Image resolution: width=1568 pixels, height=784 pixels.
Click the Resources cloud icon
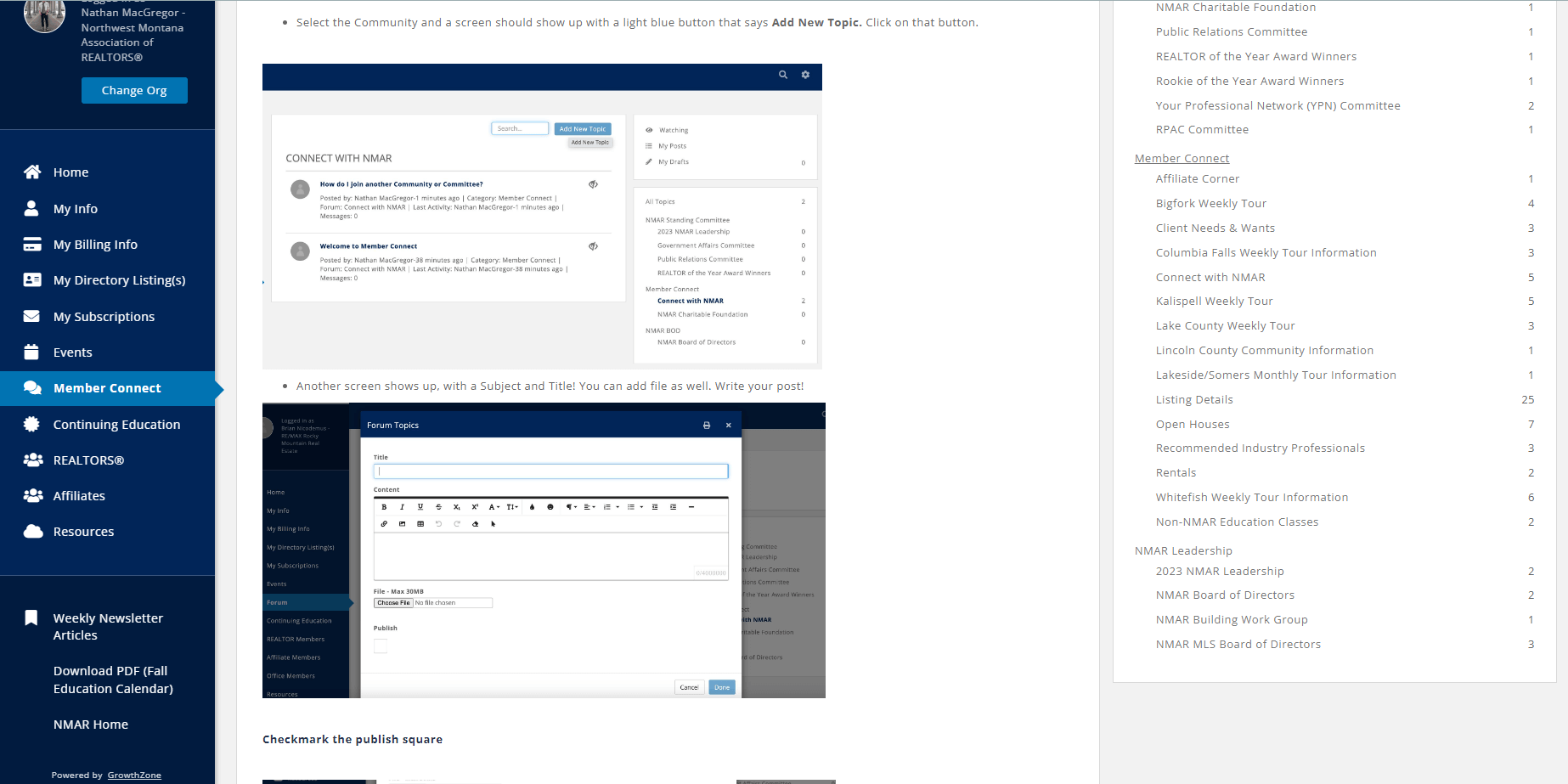[x=33, y=531]
